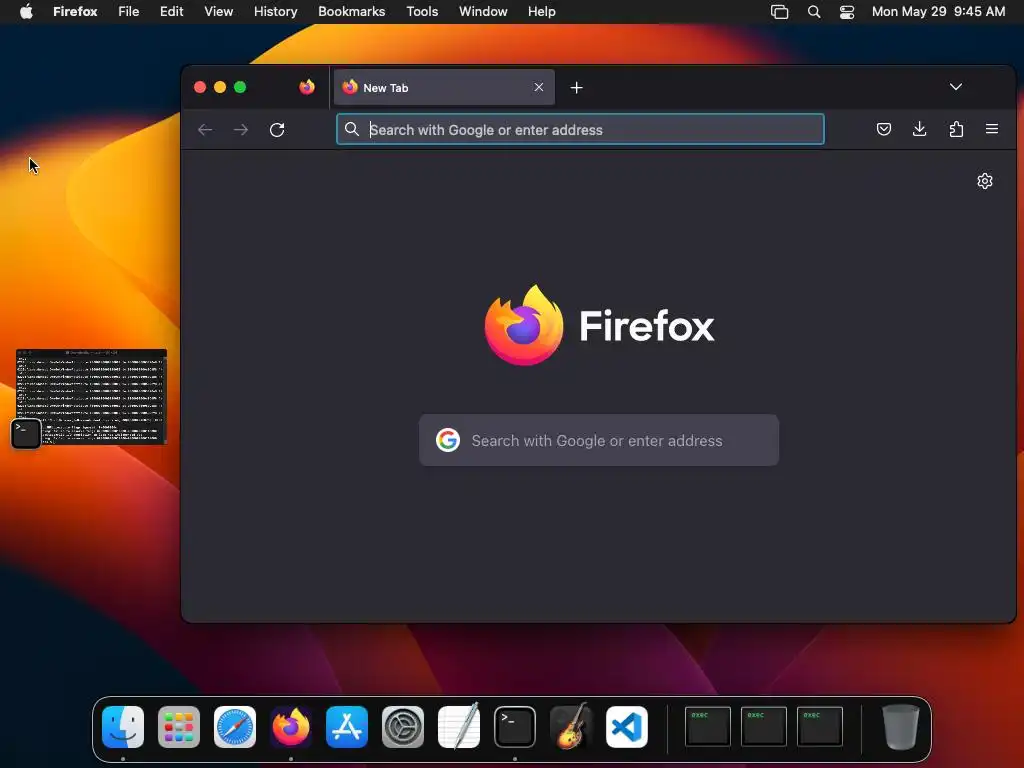The width and height of the screenshot is (1024, 768).
Task: Open the File menu
Action: point(129,12)
